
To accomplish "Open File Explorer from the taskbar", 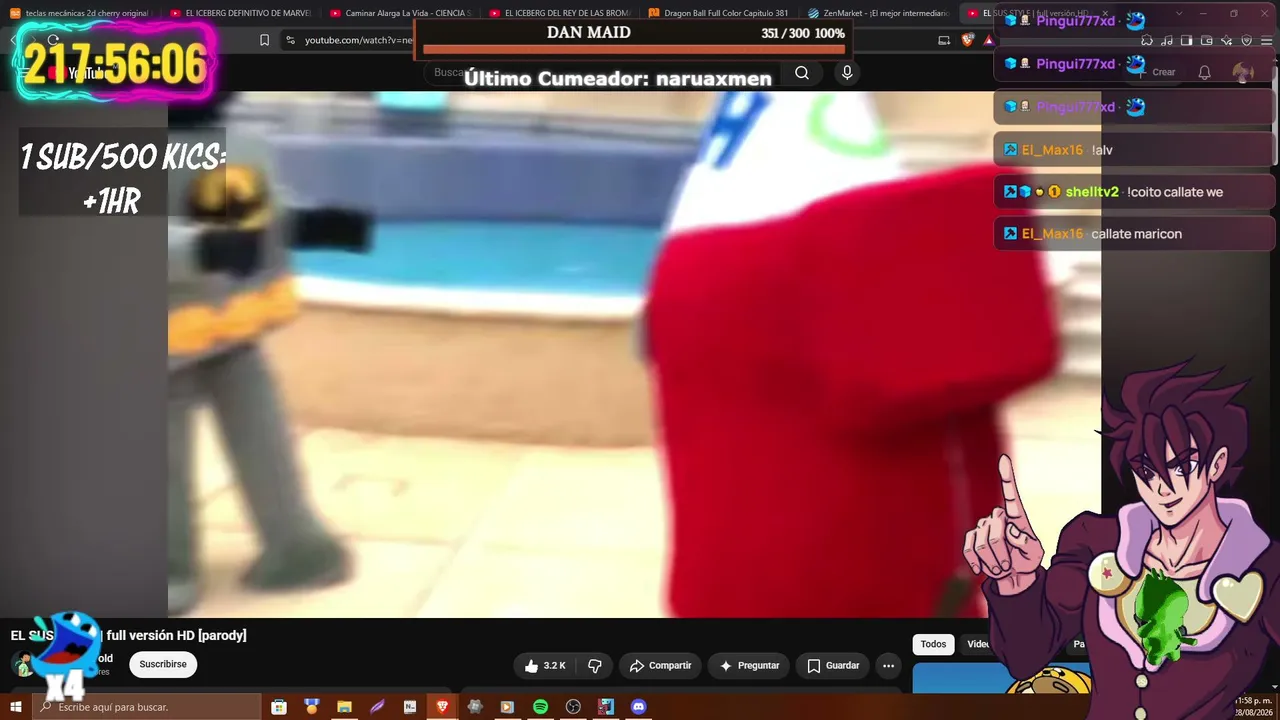I will [x=344, y=707].
